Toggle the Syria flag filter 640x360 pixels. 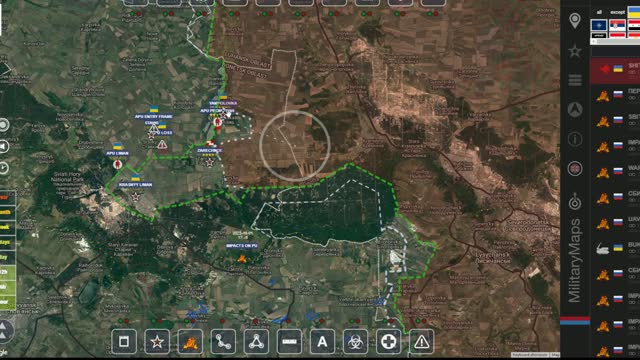(x=634, y=25)
